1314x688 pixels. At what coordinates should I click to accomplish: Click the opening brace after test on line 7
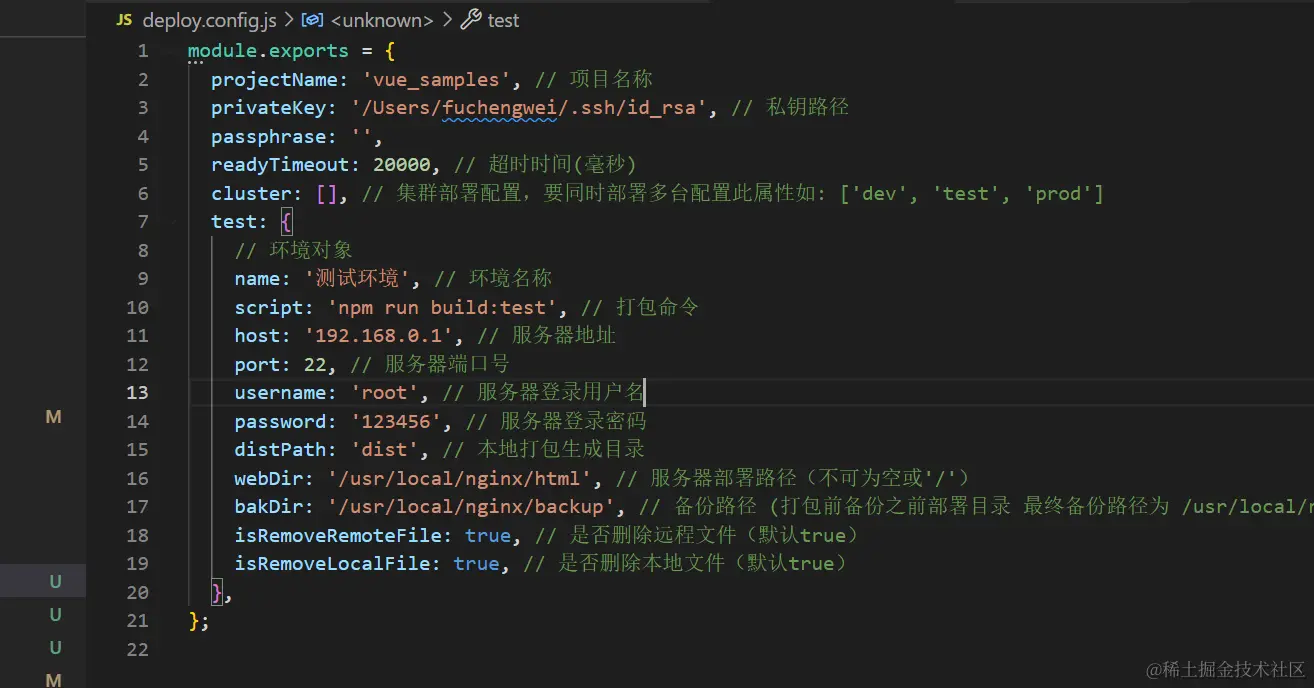285,221
